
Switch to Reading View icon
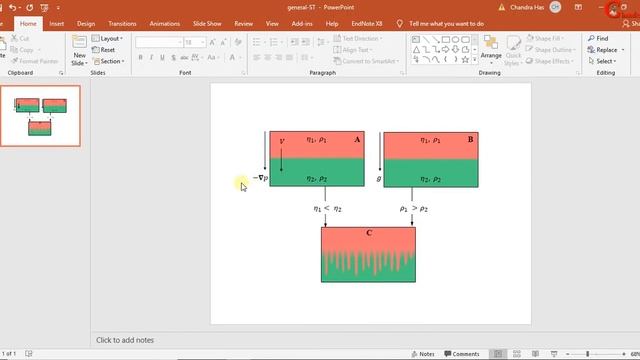535,354
